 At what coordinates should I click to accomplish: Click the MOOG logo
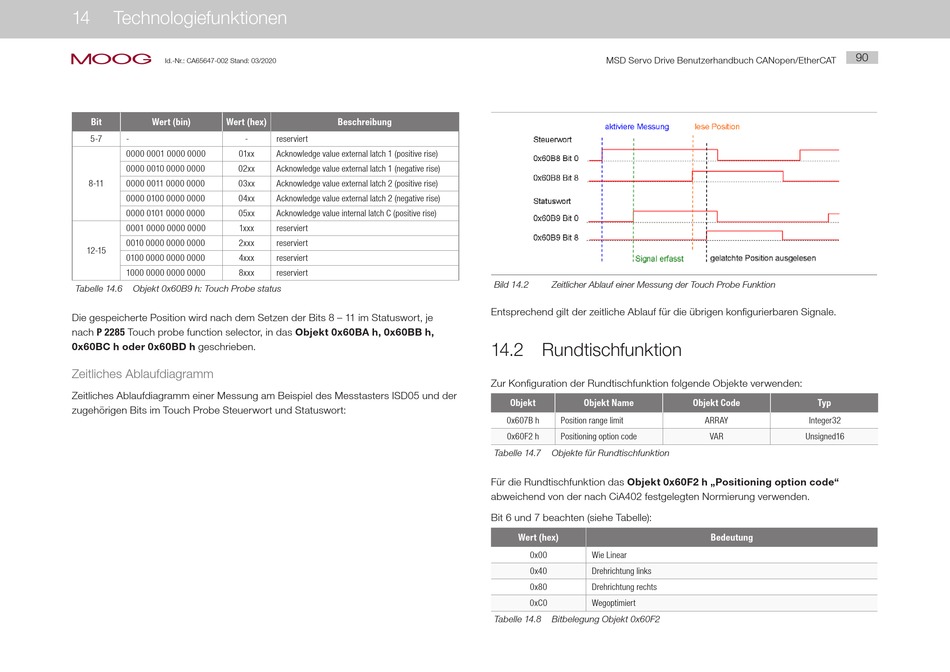111,59
